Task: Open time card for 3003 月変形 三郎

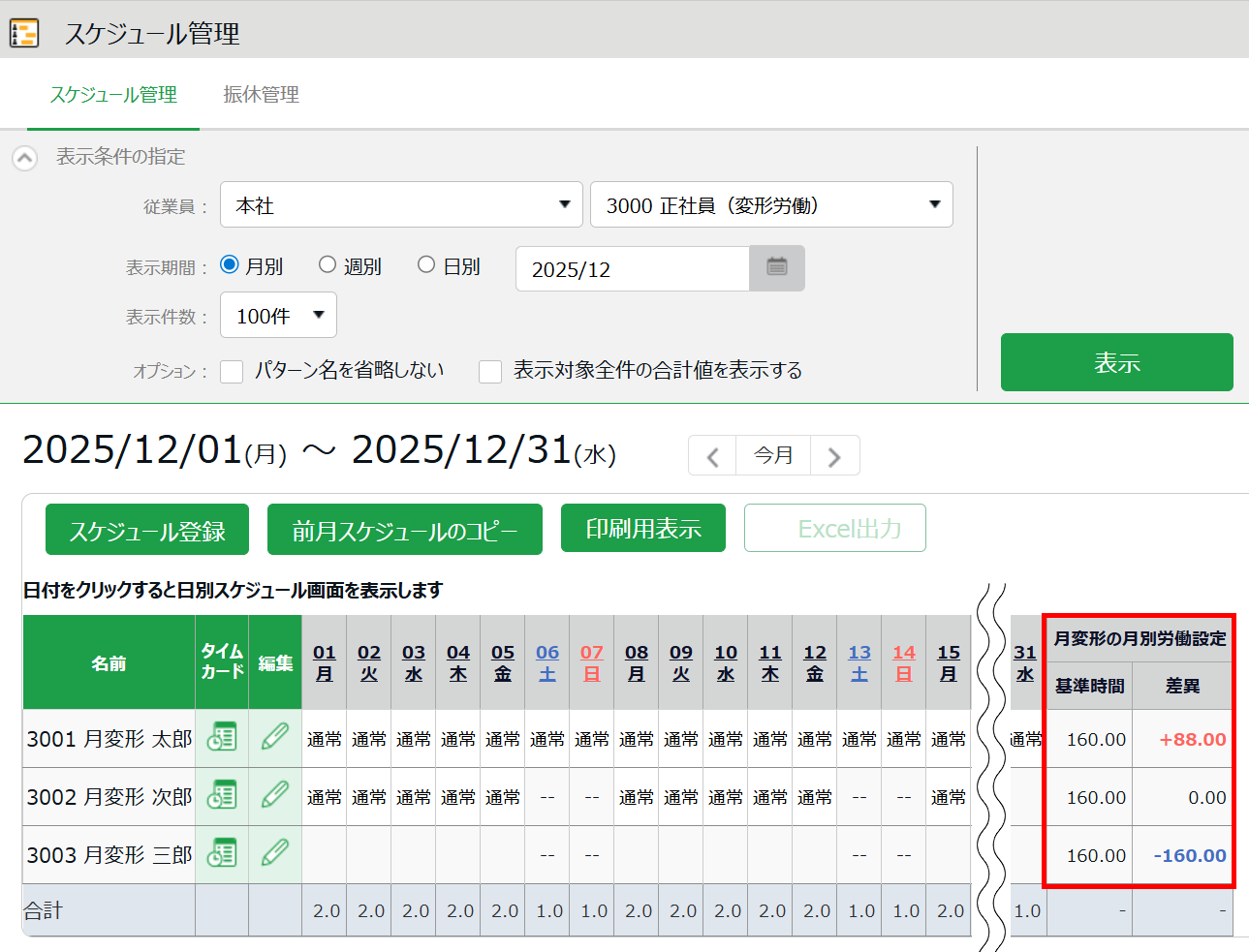Action: (222, 854)
